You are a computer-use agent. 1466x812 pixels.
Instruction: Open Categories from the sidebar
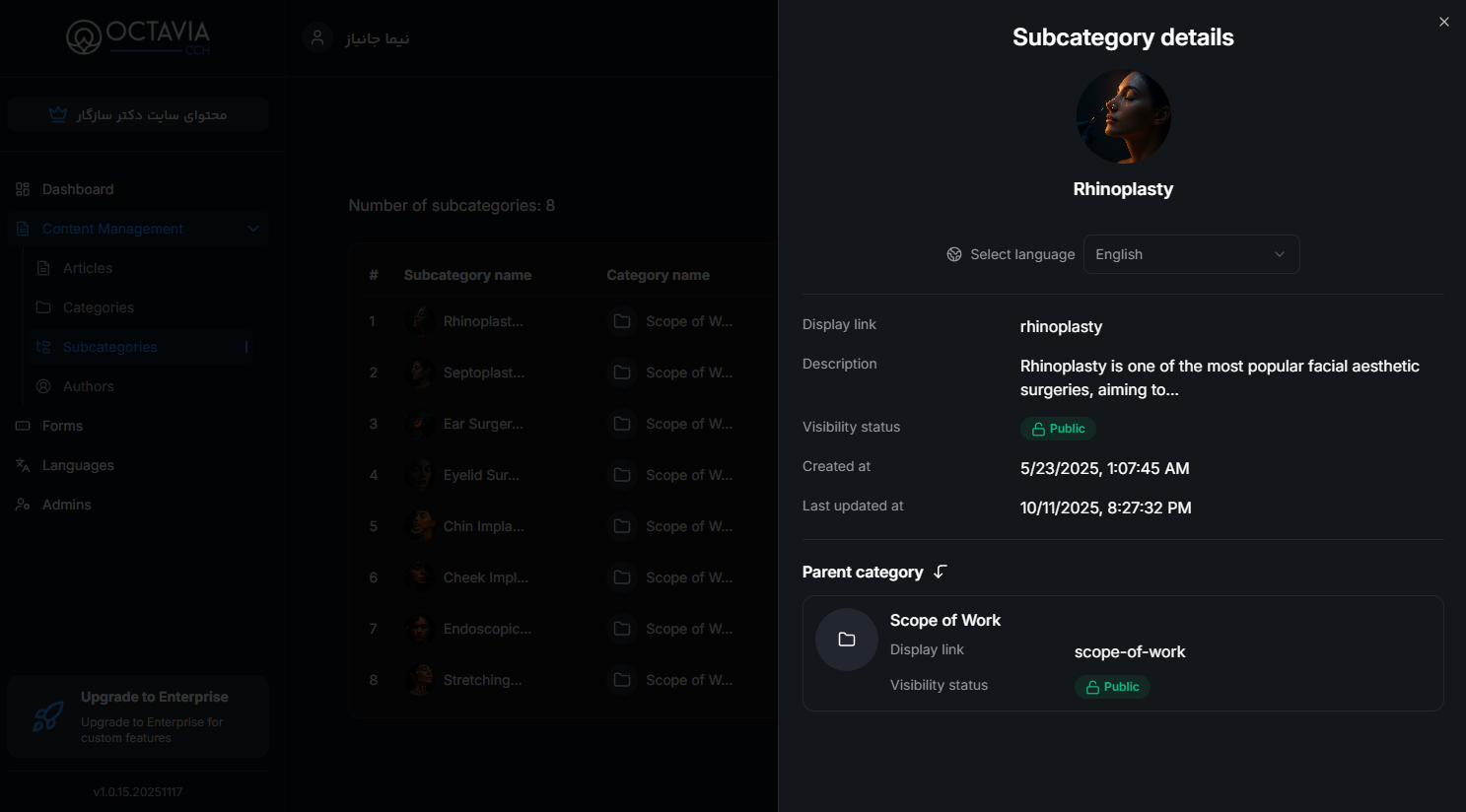(99, 307)
